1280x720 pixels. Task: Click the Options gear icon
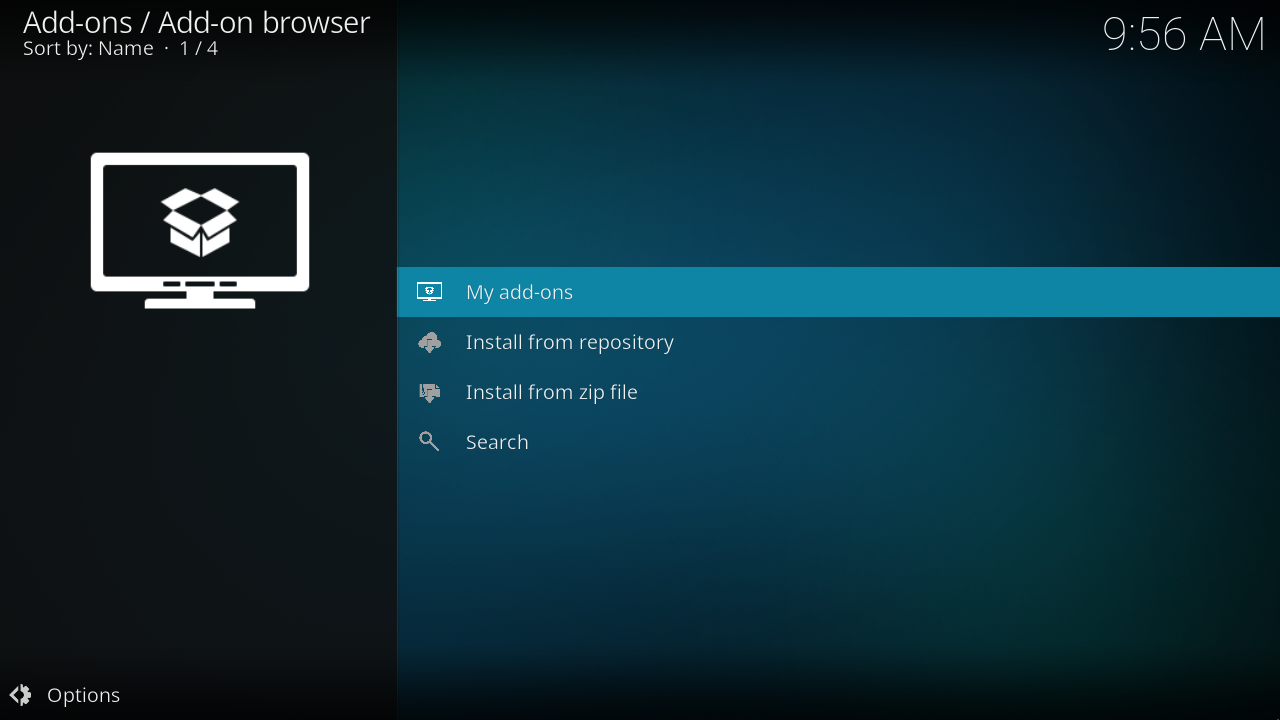coord(20,695)
